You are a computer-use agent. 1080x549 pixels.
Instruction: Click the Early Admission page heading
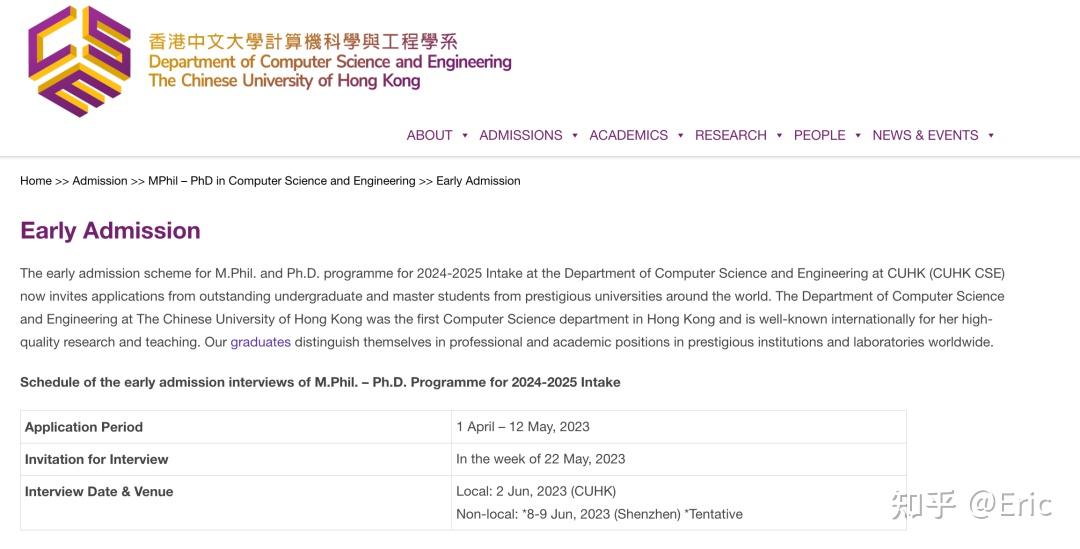(110, 230)
